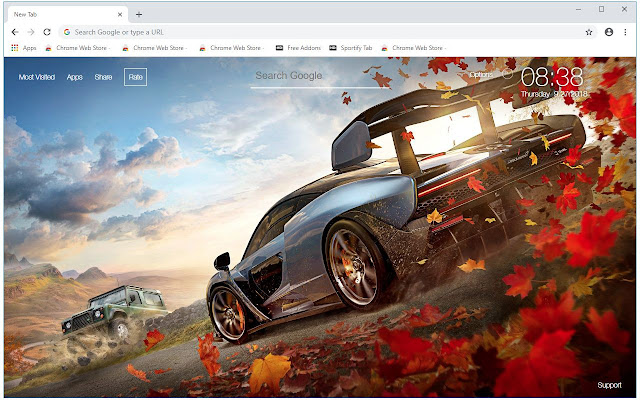Open Most Visited on the new tab page
Image resolution: width=640 pixels, height=400 pixels.
coord(37,77)
